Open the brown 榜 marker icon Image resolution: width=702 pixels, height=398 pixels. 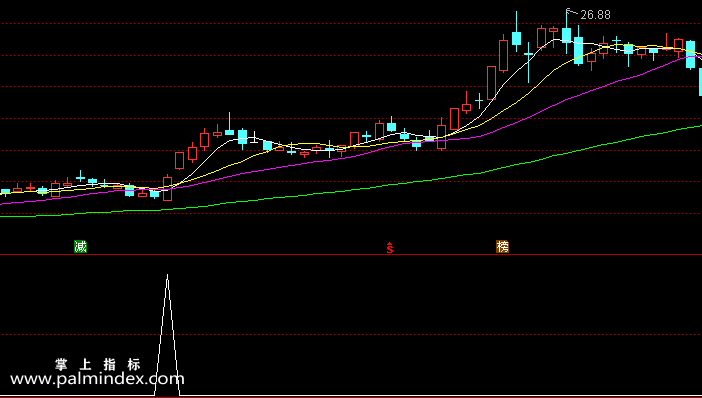point(502,246)
